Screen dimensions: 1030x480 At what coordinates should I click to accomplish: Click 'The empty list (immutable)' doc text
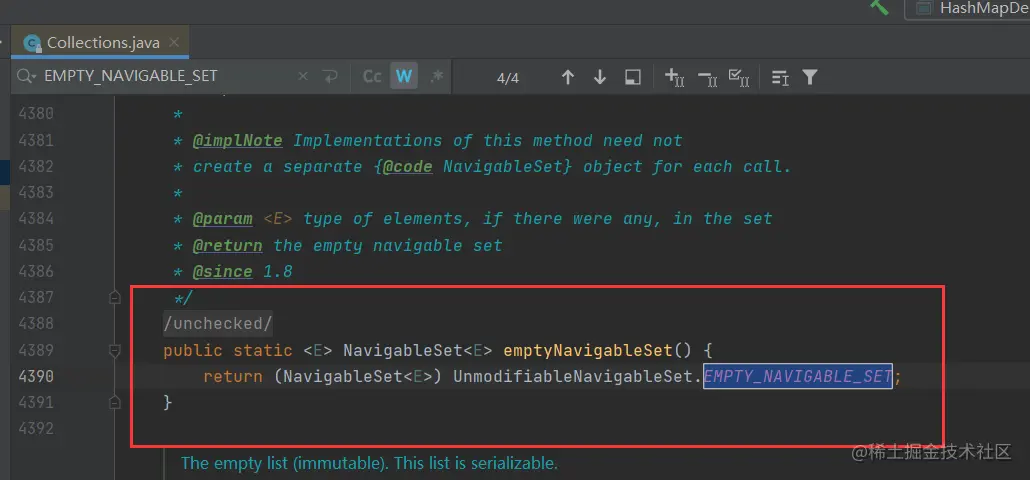tap(282, 464)
